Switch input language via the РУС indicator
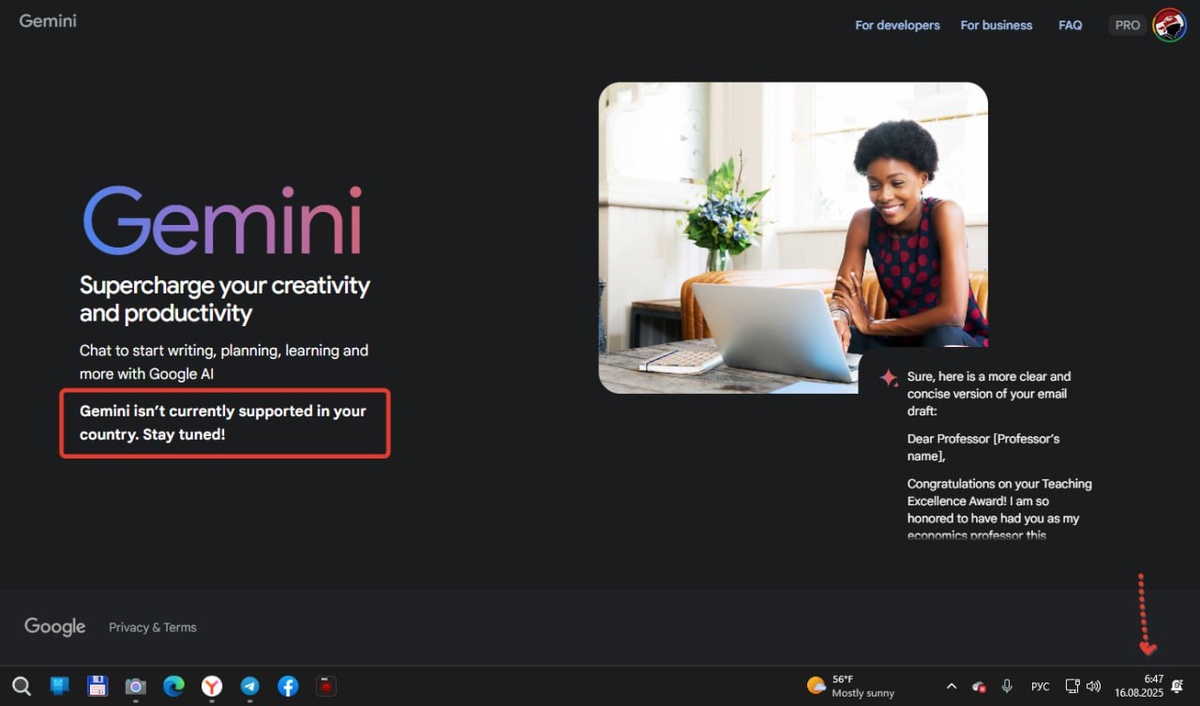The height and width of the screenshot is (706, 1200). (1040, 686)
